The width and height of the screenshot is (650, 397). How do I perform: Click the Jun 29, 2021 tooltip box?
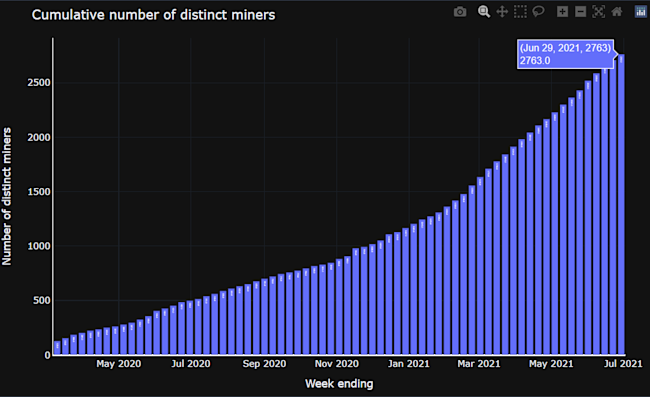point(565,54)
